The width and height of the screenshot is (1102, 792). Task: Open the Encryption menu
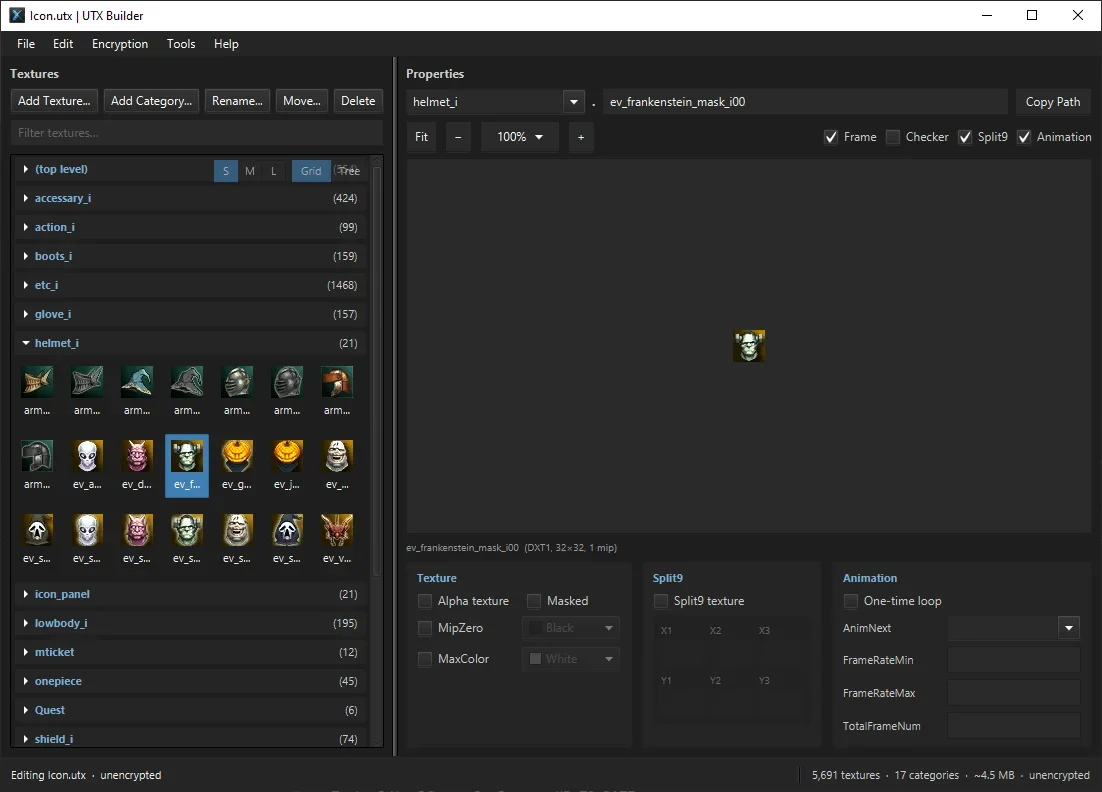[x=119, y=44]
